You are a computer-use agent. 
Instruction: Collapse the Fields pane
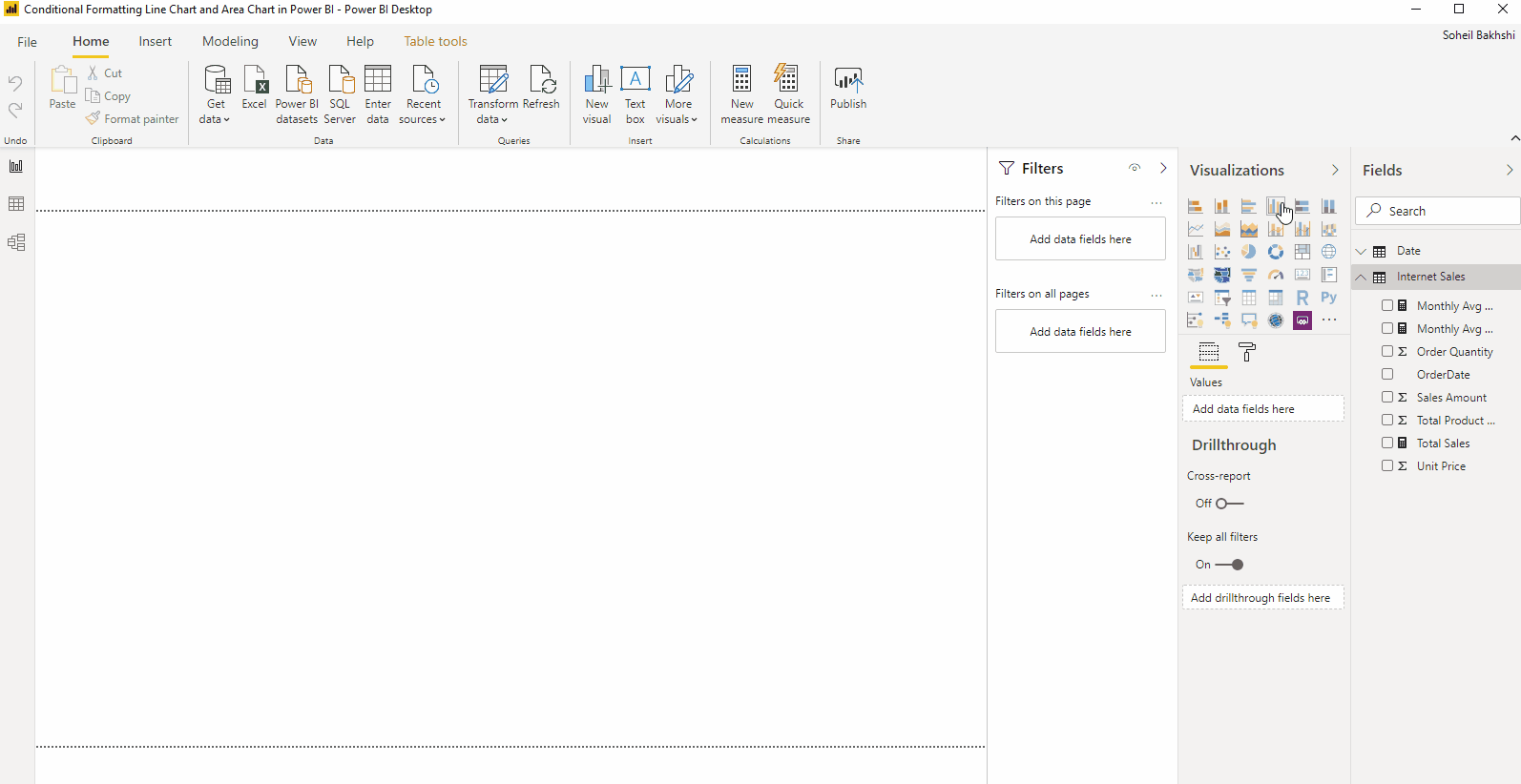1510,170
